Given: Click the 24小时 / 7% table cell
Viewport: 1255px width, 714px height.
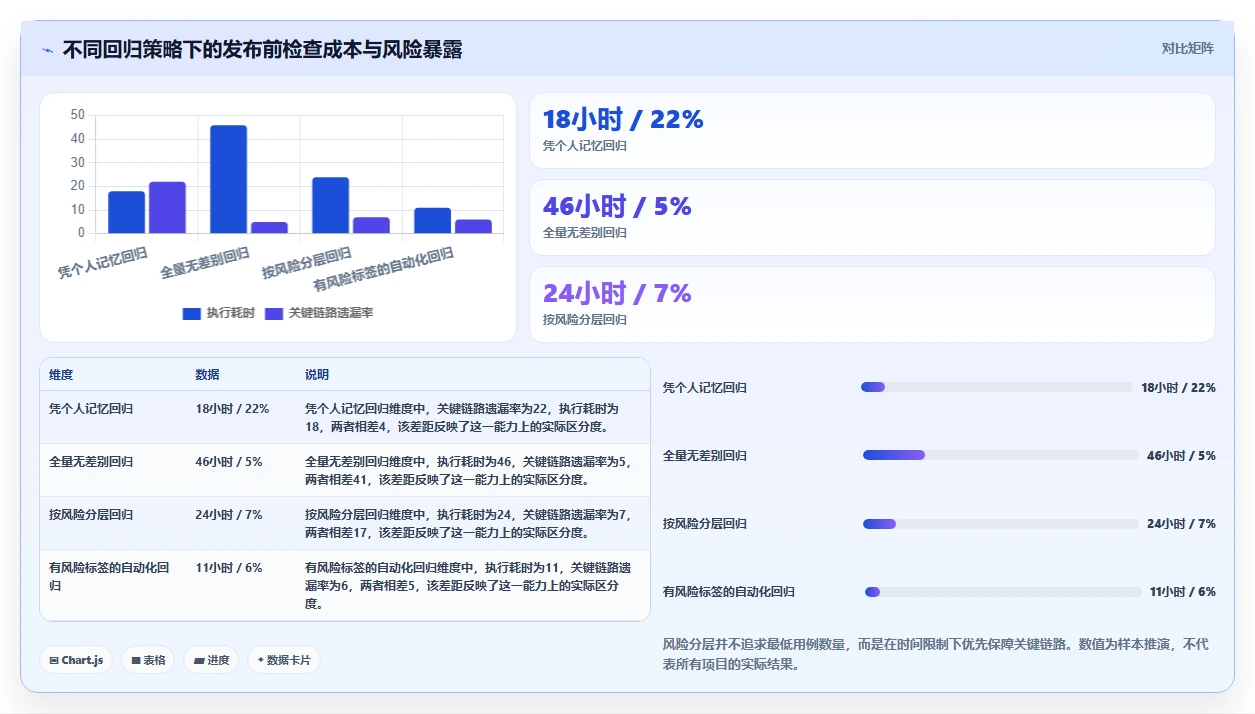Looking at the screenshot, I should pos(241,523).
